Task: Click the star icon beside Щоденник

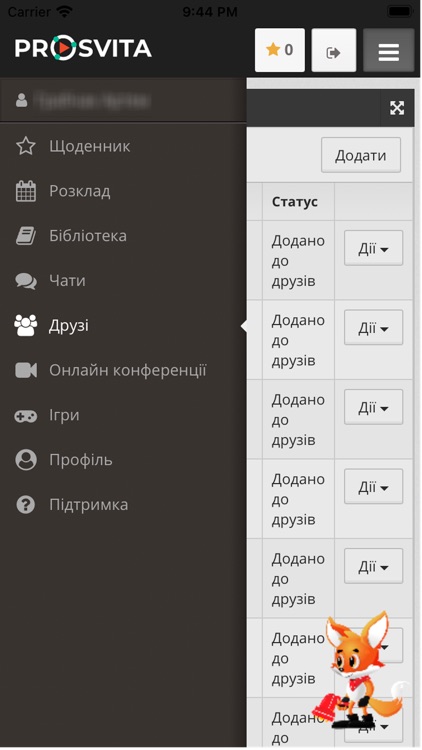Action: pos(25,146)
